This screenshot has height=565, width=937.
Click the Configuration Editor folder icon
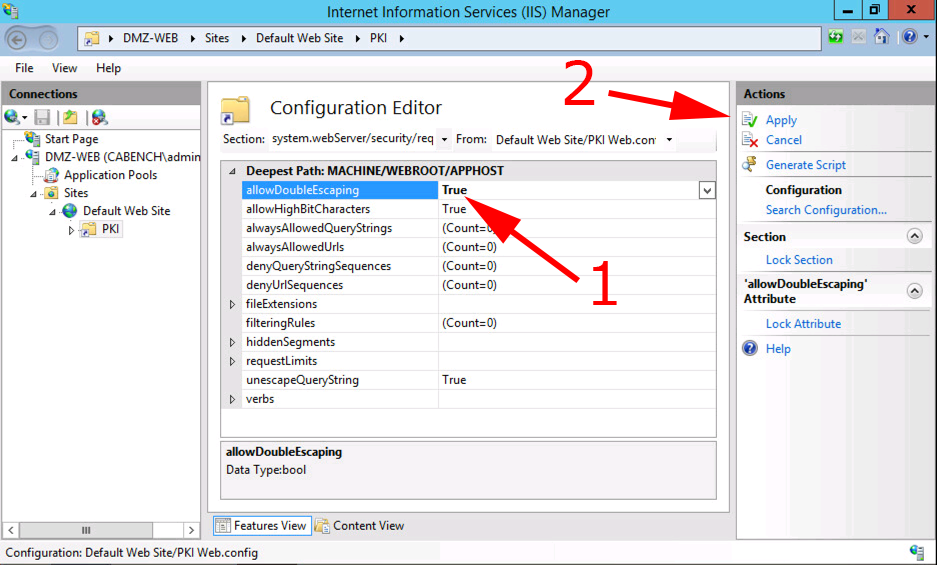coord(235,110)
